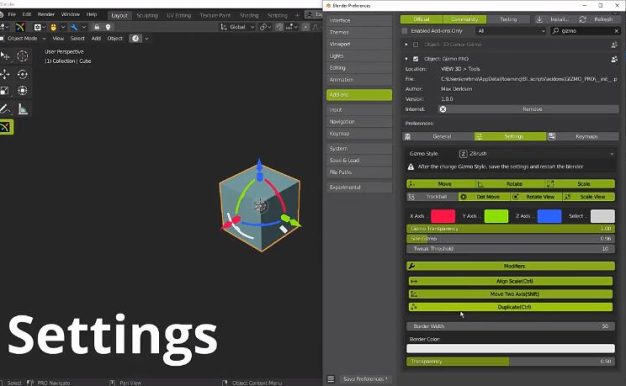The width and height of the screenshot is (626, 386).
Task: Switch to the Keymaps tab
Action: pyautogui.click(x=583, y=137)
